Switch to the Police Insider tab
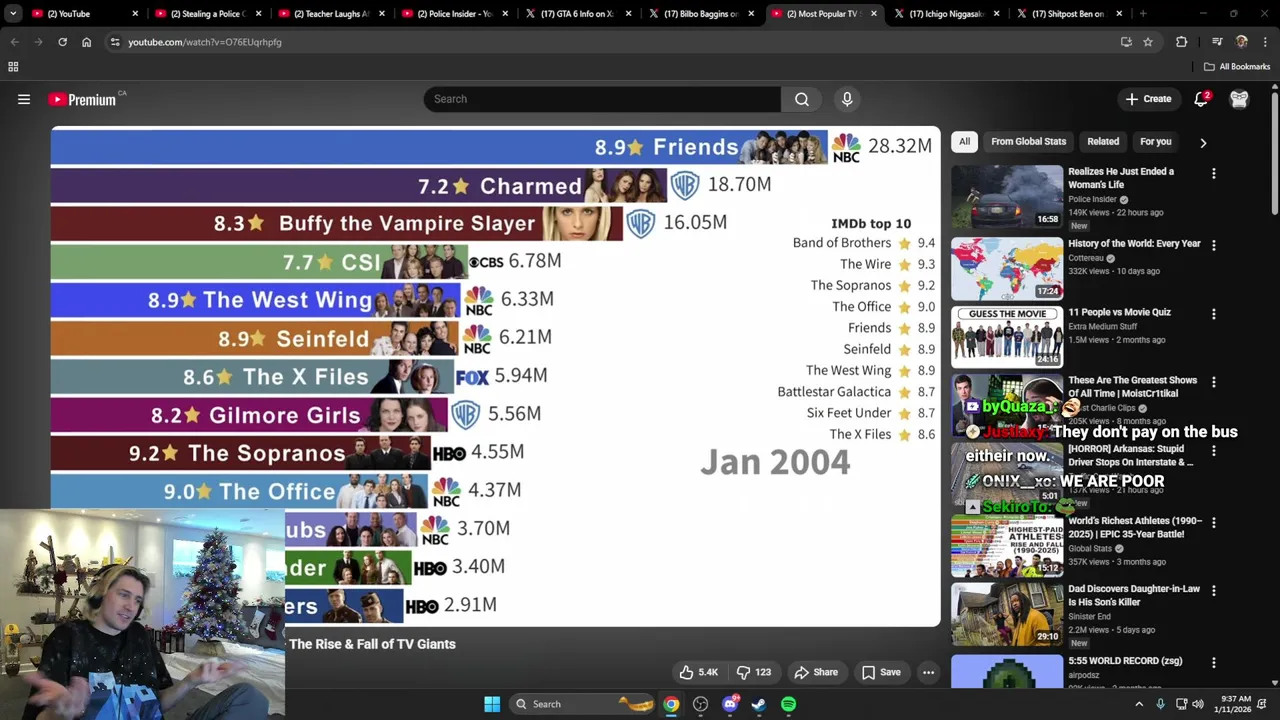The width and height of the screenshot is (1280, 720). tap(454, 14)
